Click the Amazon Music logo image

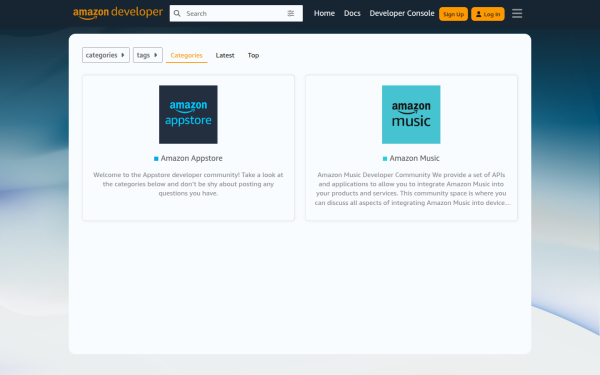click(x=411, y=114)
